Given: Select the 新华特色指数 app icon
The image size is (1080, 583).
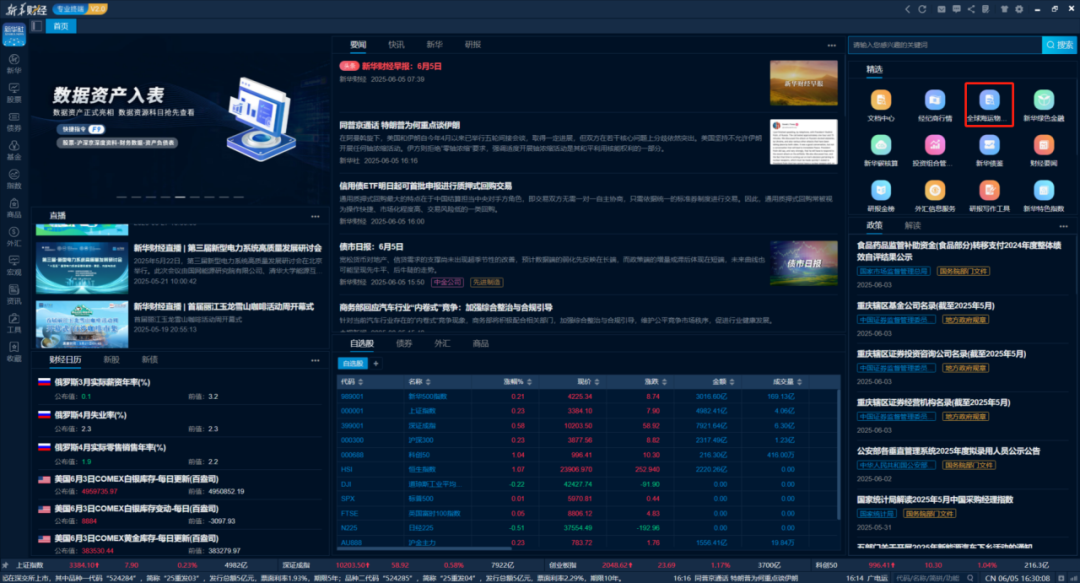Looking at the screenshot, I should (x=1044, y=189).
